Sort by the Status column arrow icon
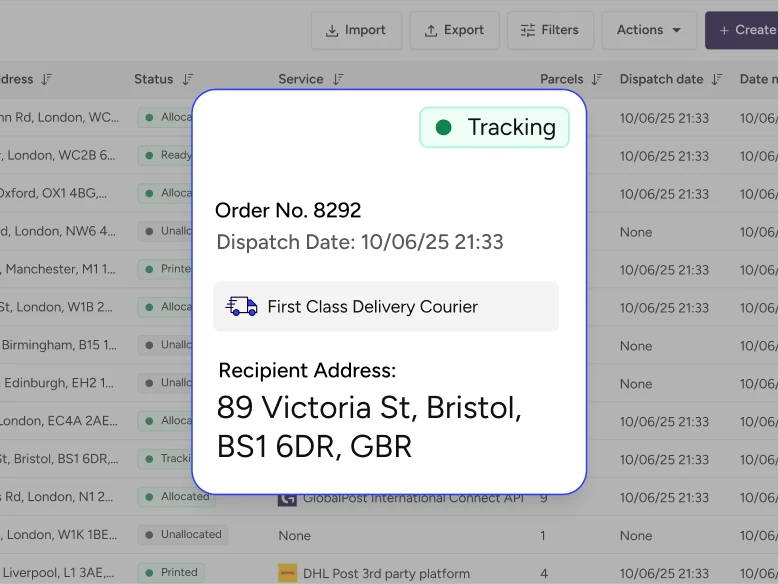Screen dimensions: 779x584 (188, 79)
